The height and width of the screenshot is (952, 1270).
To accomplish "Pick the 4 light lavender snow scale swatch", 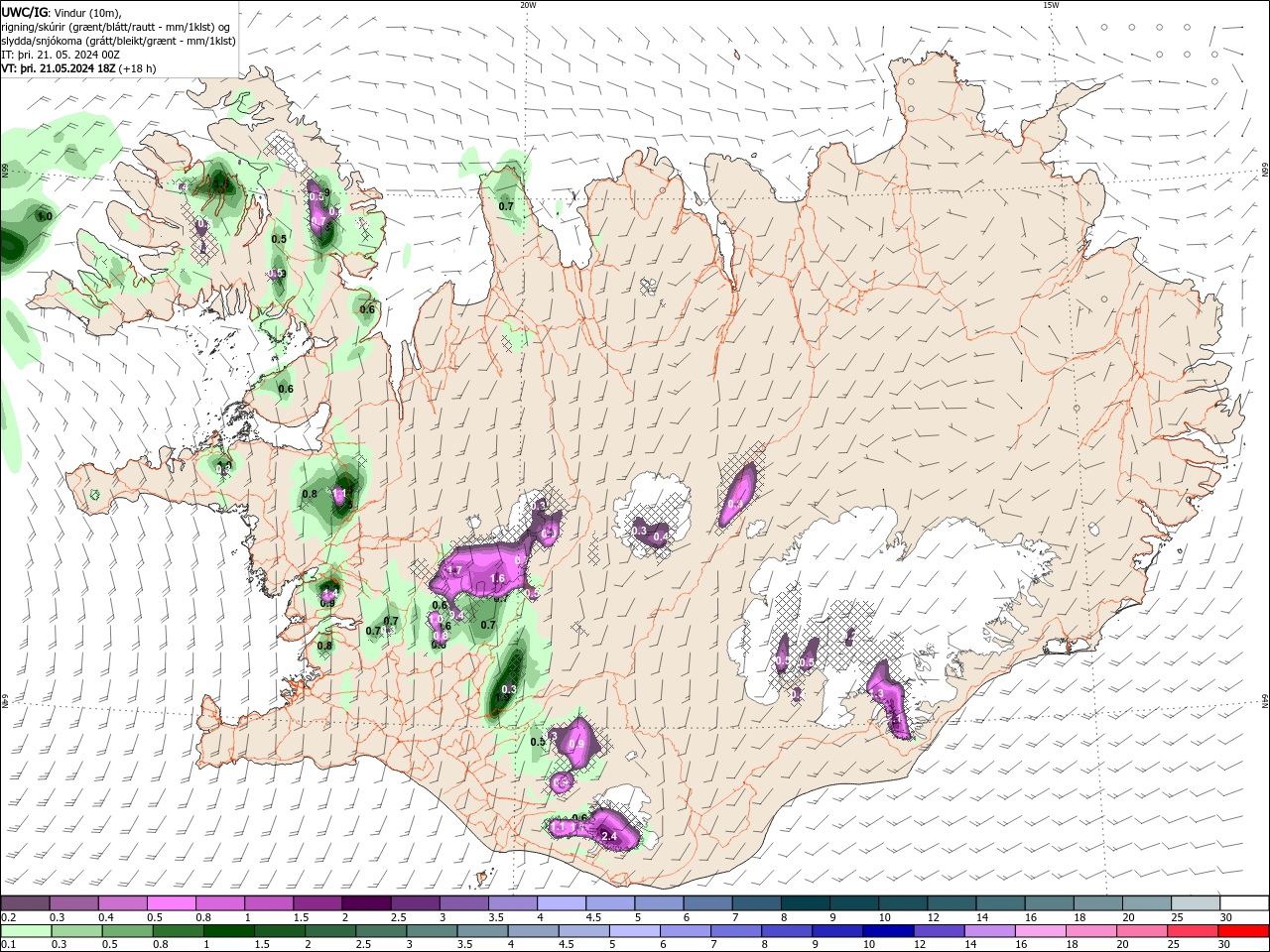I will click(x=561, y=903).
